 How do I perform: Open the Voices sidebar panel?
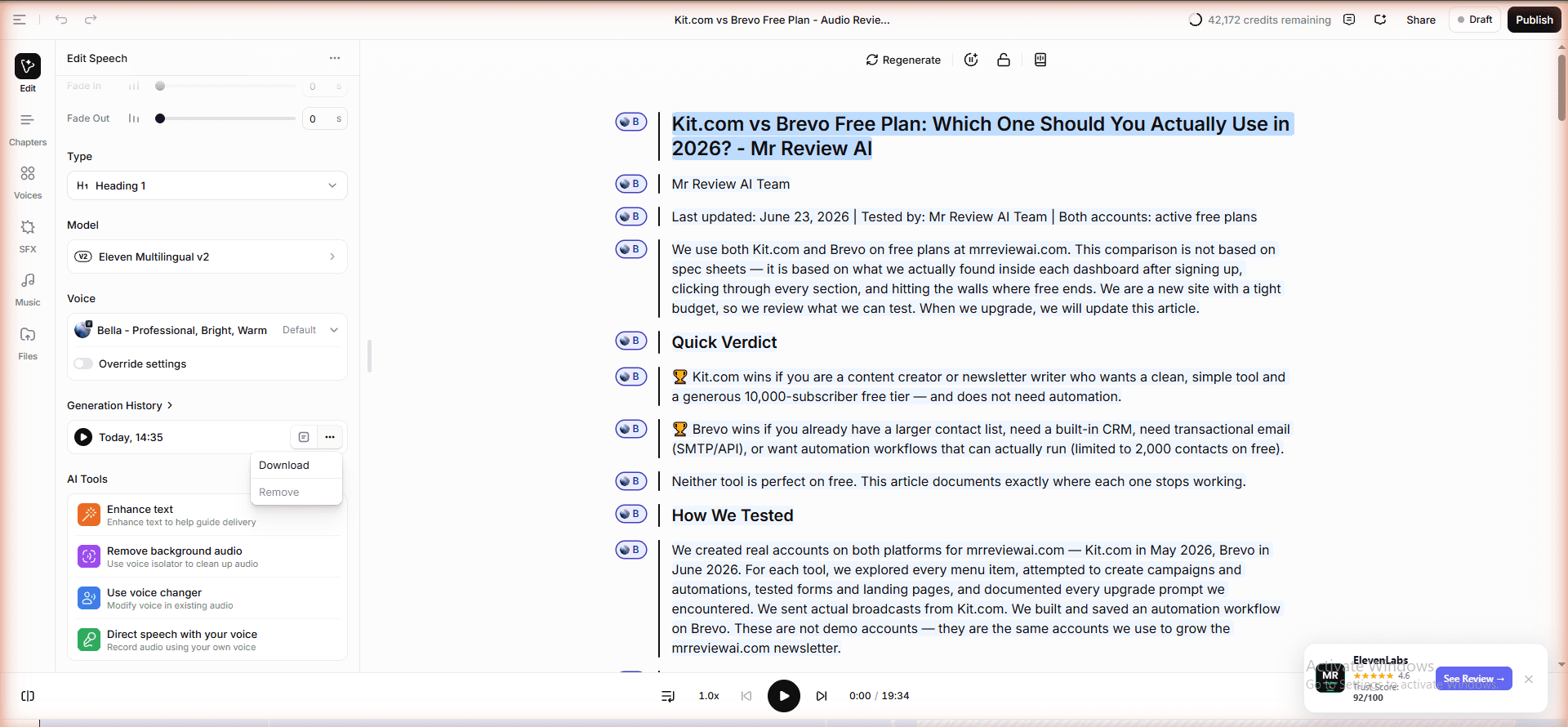click(x=28, y=182)
